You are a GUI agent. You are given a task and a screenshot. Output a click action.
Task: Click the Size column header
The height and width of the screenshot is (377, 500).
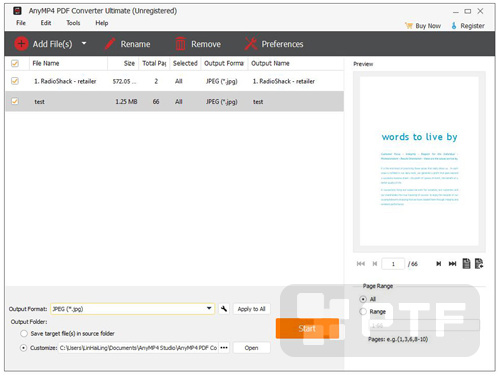[123, 63]
